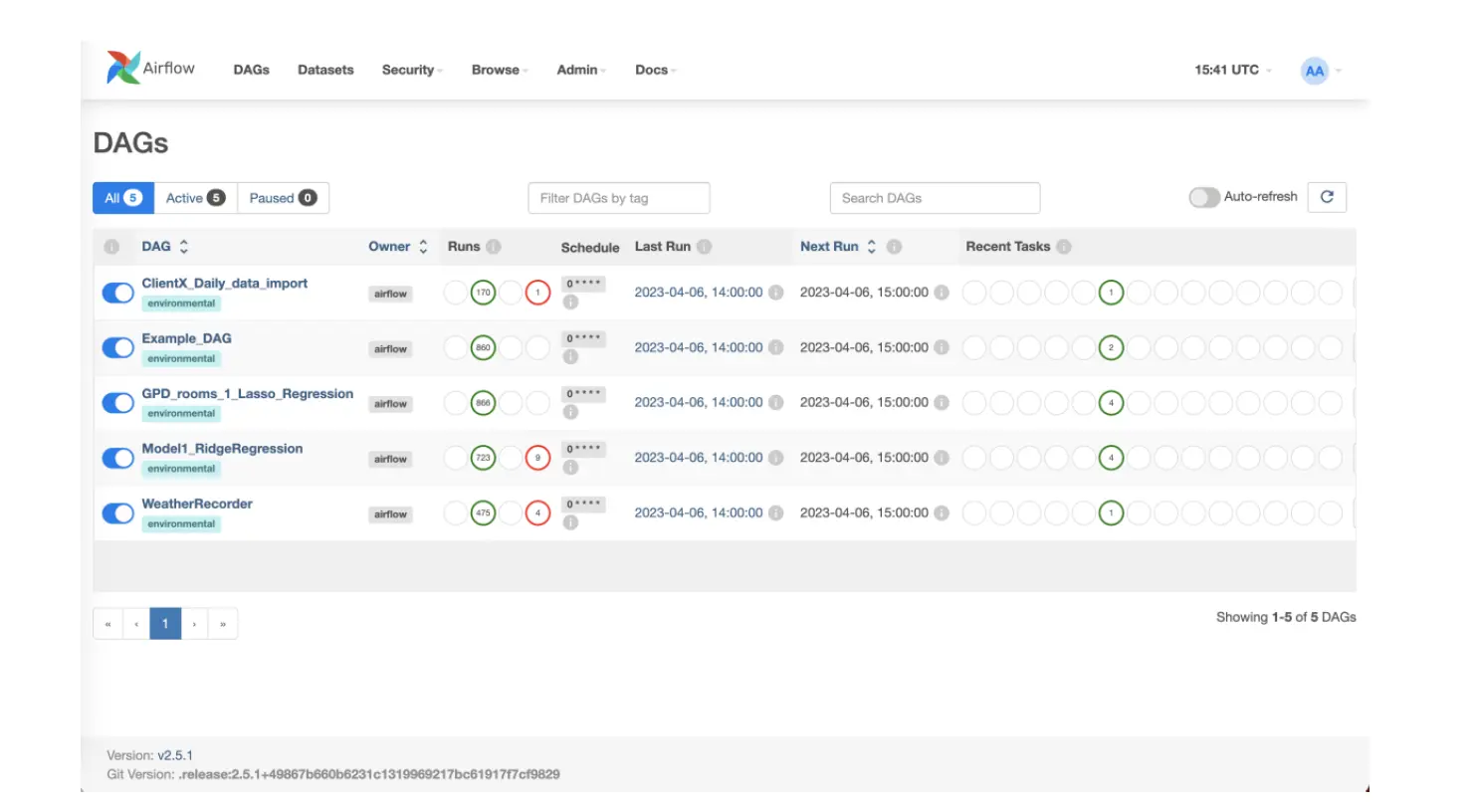The height and width of the screenshot is (812, 1476).
Task: Click the environmental tag under WeatherRecorder
Action: tap(181, 524)
